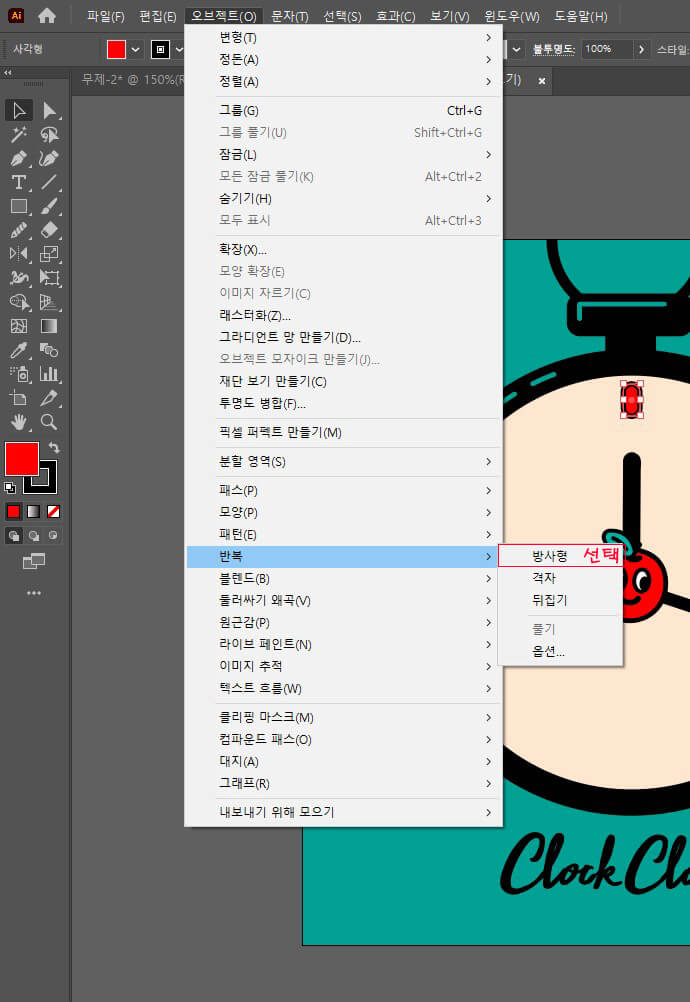The height and width of the screenshot is (1002, 690).
Task: Select the Symbol Sprayer tool
Action: point(19,374)
